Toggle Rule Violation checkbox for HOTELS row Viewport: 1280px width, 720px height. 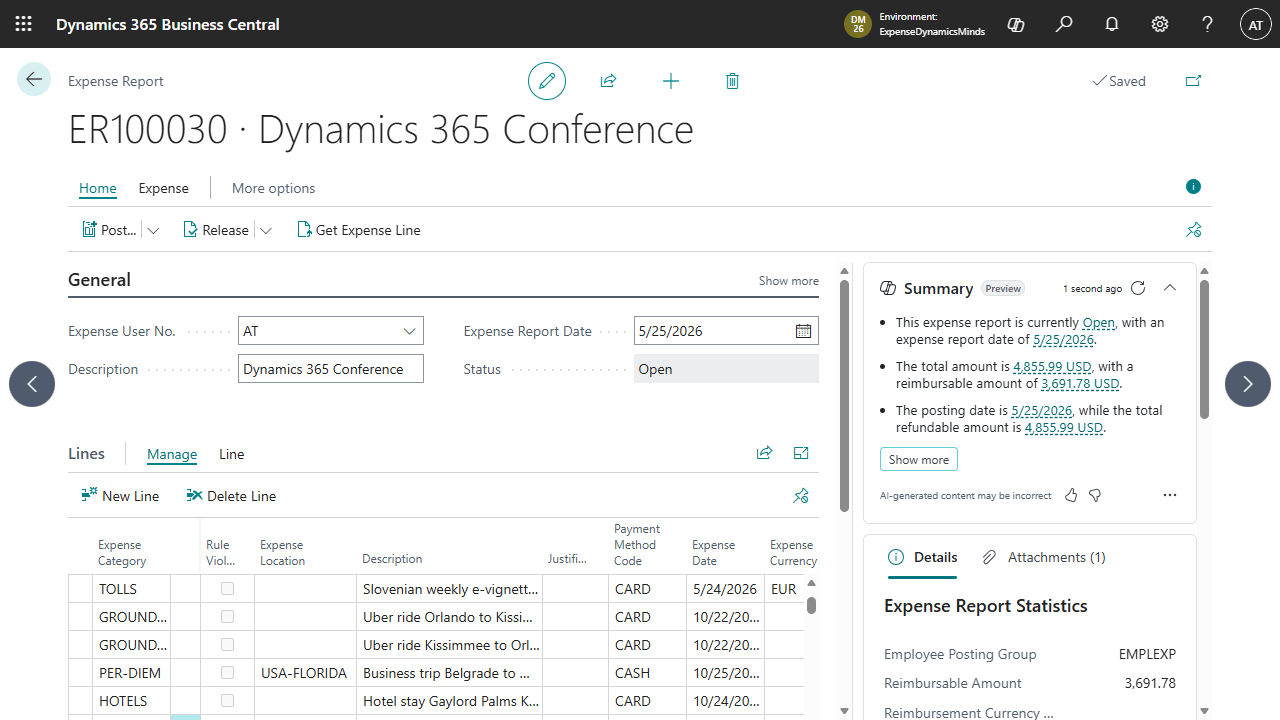pos(227,701)
